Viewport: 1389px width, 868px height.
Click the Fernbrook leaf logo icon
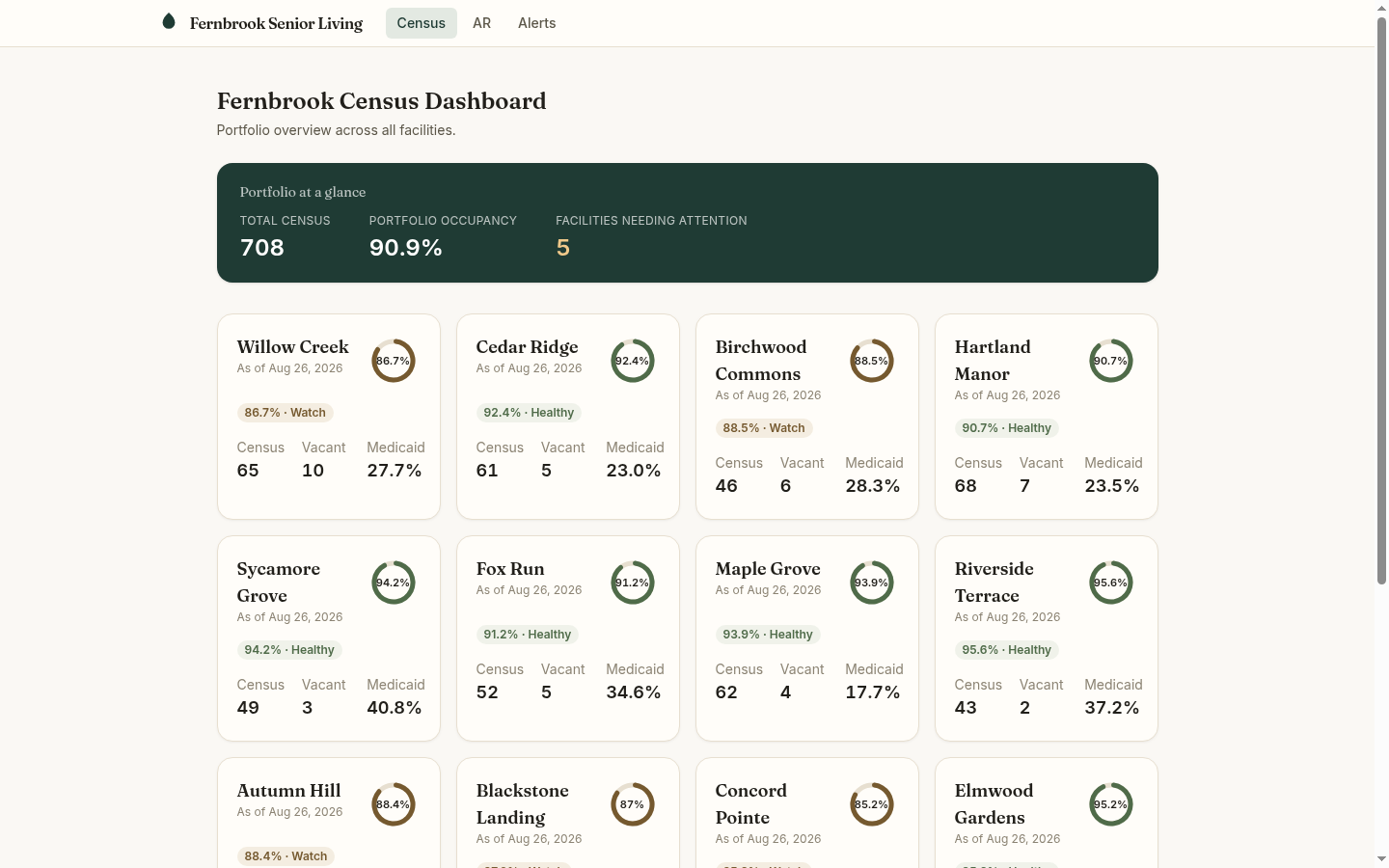tap(169, 21)
